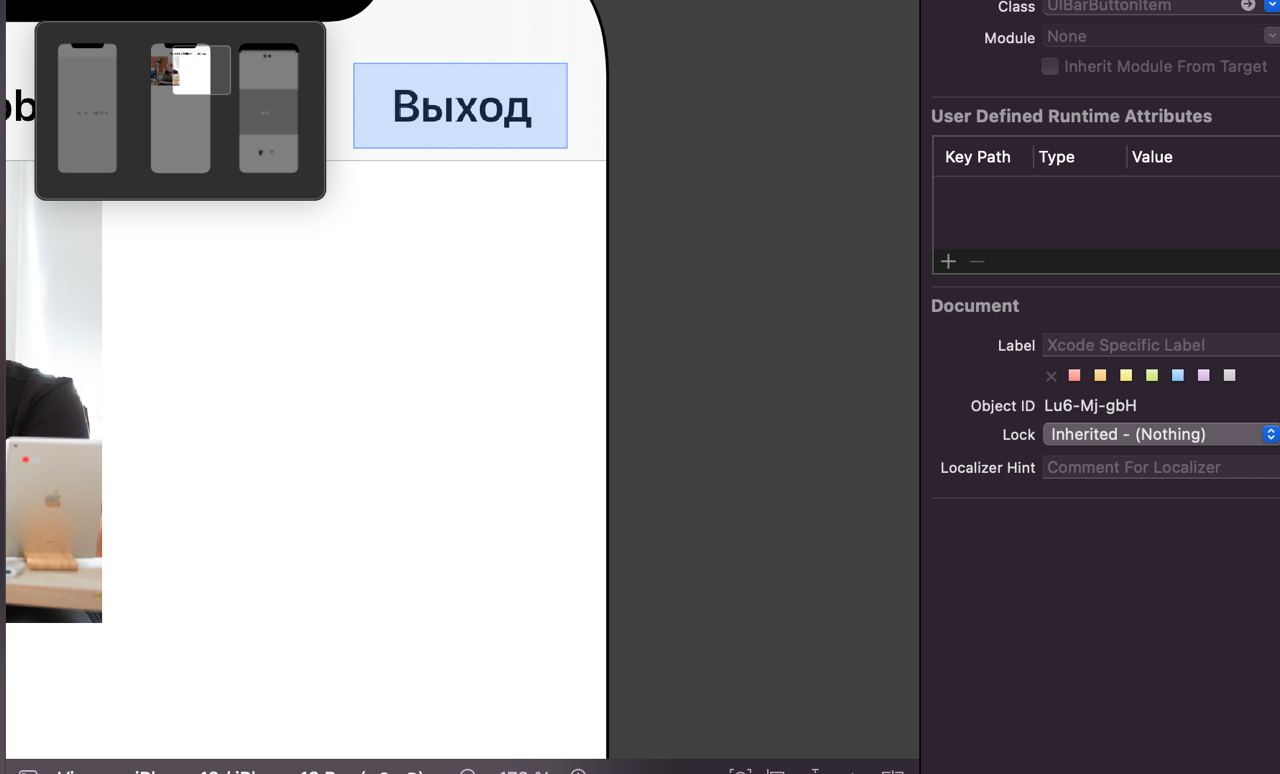Pick the green label color swatch
1280x774 pixels.
[x=1152, y=376]
